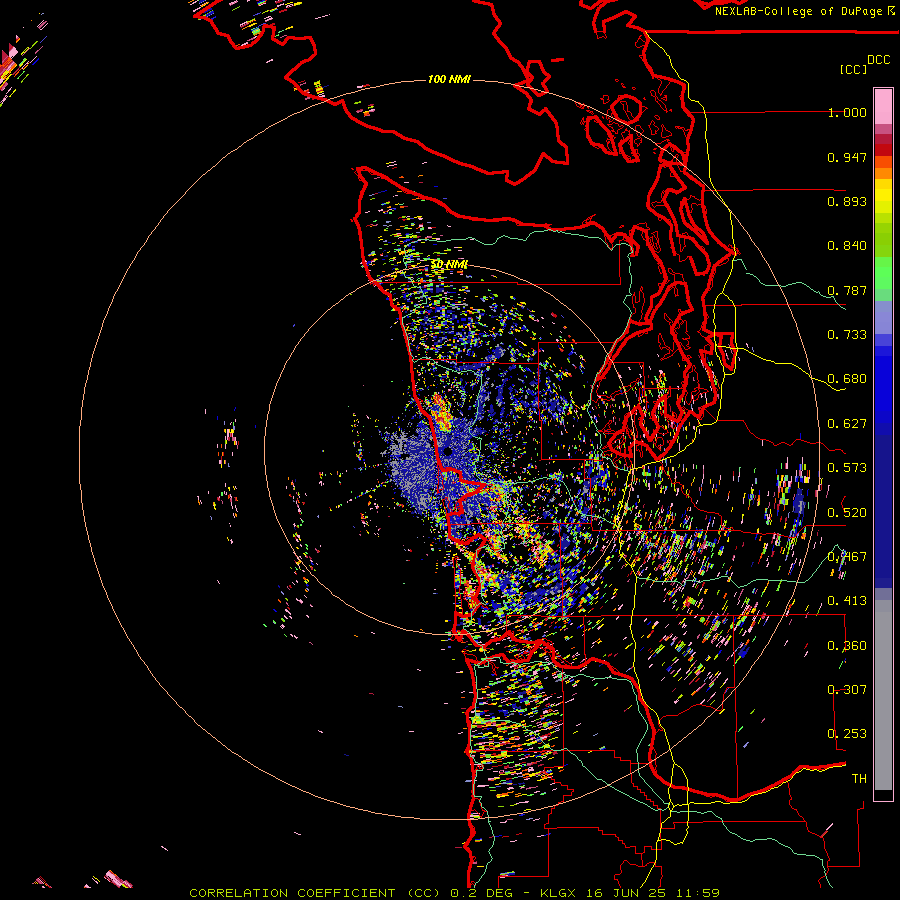Click the pink segment atop the color bar
This screenshot has height=900, width=900.
point(883,106)
